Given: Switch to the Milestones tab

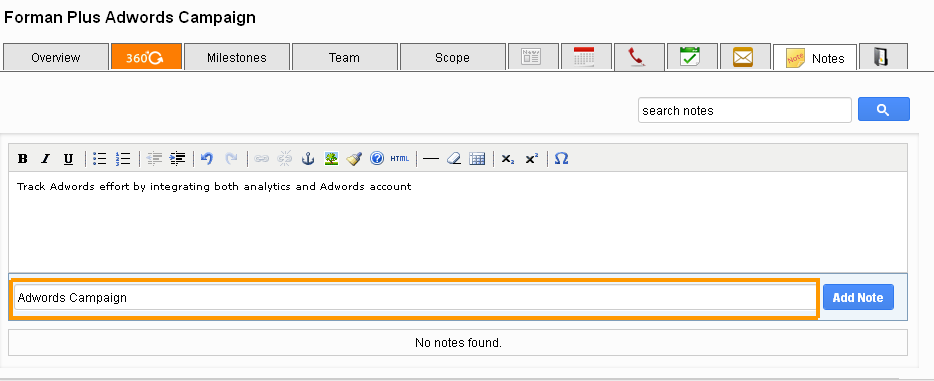Looking at the screenshot, I should [237, 57].
